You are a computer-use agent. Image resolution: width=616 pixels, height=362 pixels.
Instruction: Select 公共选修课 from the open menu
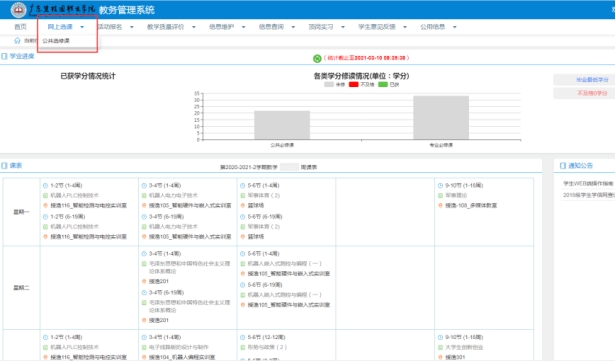[56, 40]
